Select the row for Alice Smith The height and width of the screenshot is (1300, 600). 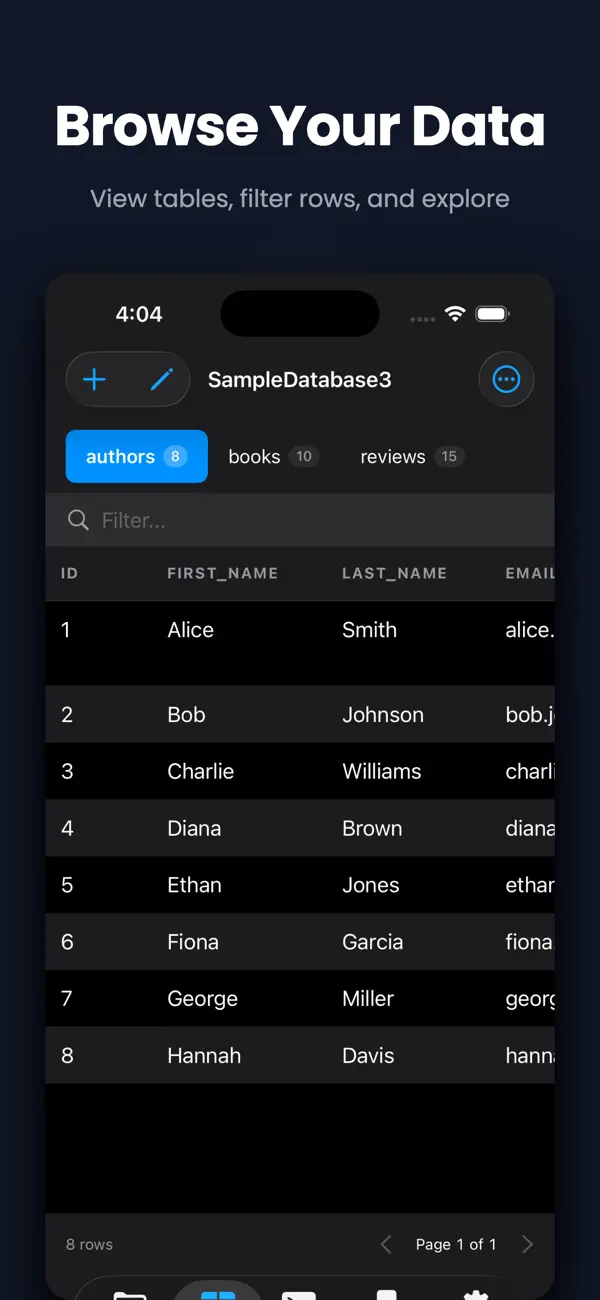coord(300,630)
